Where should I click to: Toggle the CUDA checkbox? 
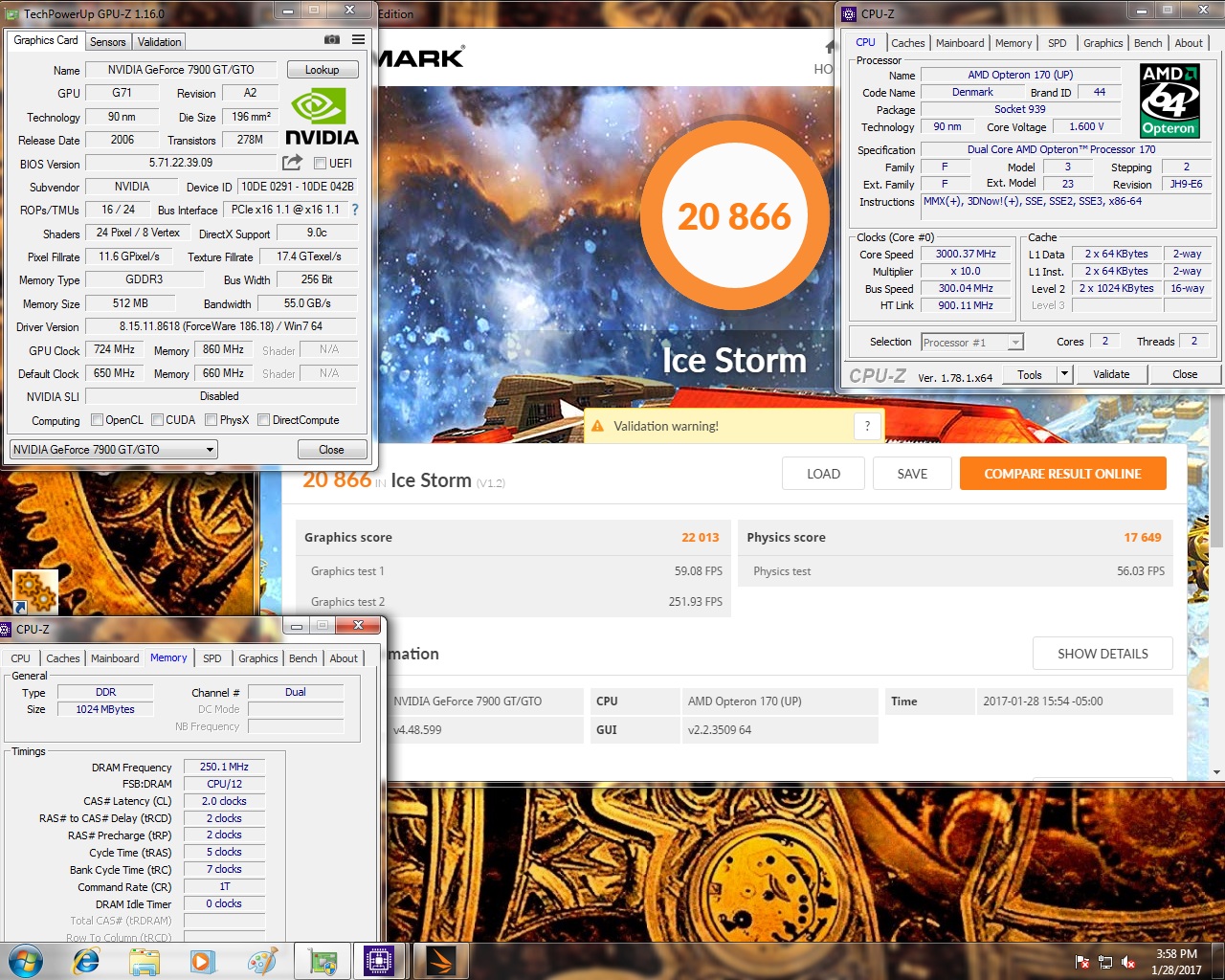pos(157,419)
